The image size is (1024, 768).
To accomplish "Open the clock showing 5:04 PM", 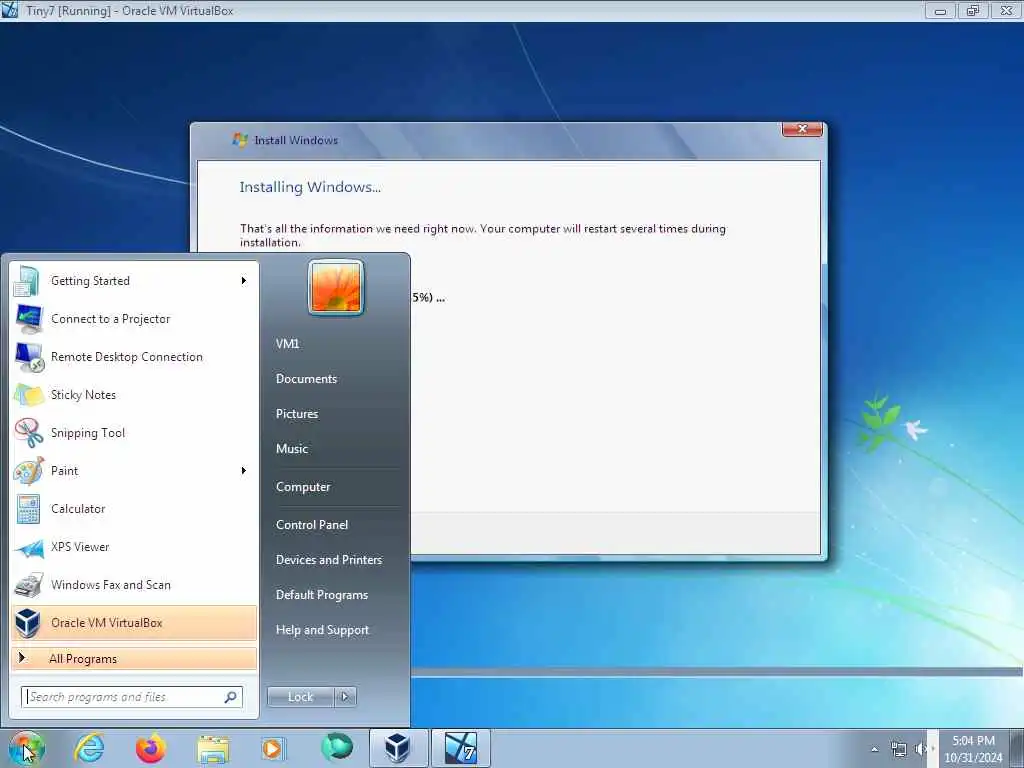I will coord(973,749).
